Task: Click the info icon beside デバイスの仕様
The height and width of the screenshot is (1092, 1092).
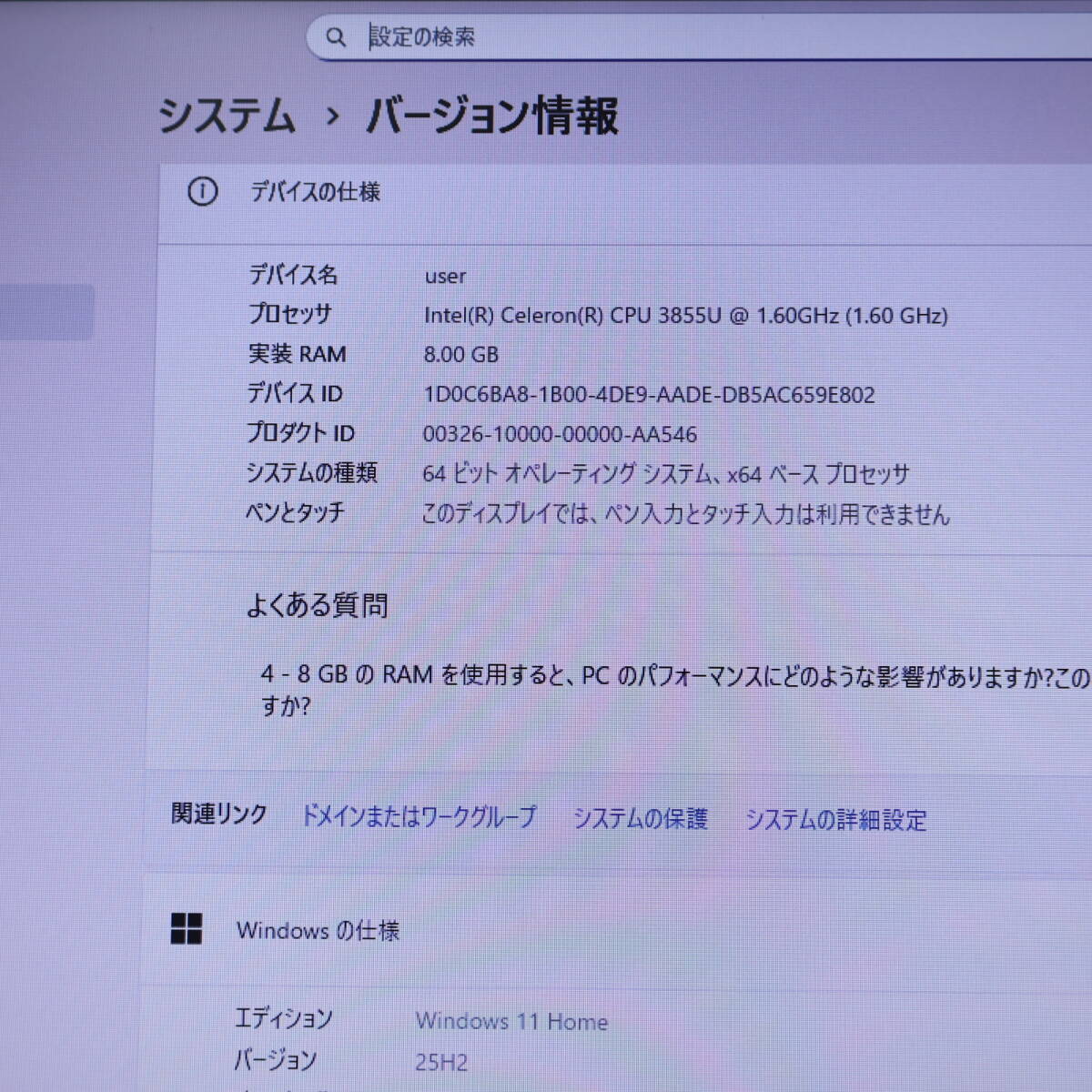Action: click(202, 192)
